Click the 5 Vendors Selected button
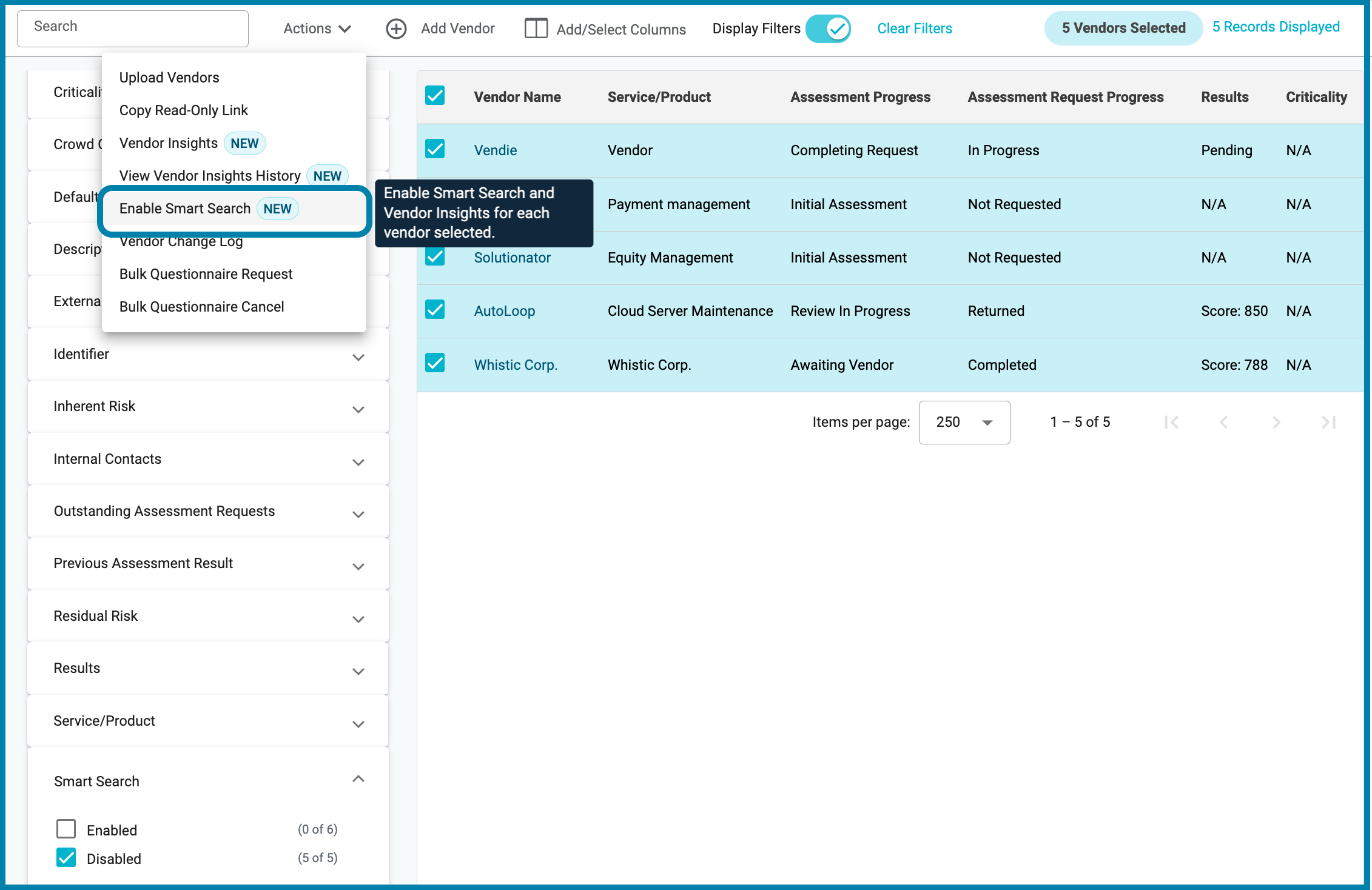 click(x=1123, y=27)
